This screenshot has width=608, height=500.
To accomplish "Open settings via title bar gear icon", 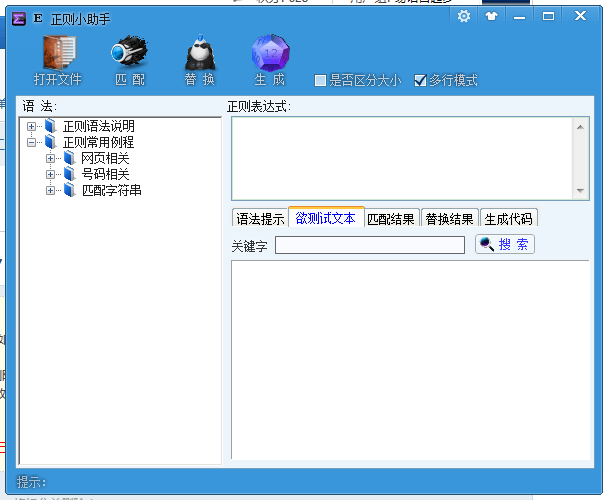I will pos(463,16).
